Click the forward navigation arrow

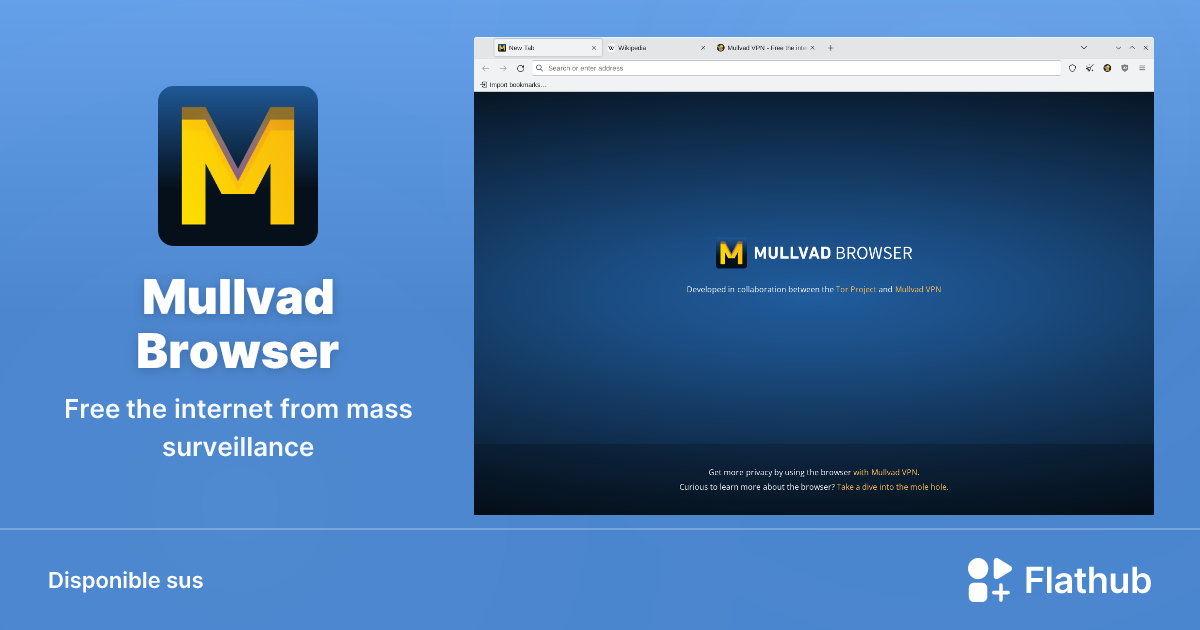click(x=502, y=68)
